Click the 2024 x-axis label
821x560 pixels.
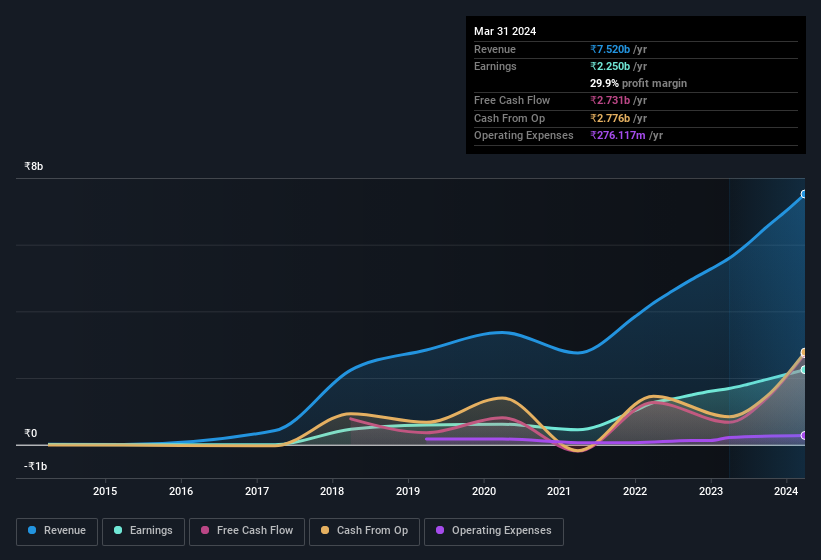pos(786,491)
